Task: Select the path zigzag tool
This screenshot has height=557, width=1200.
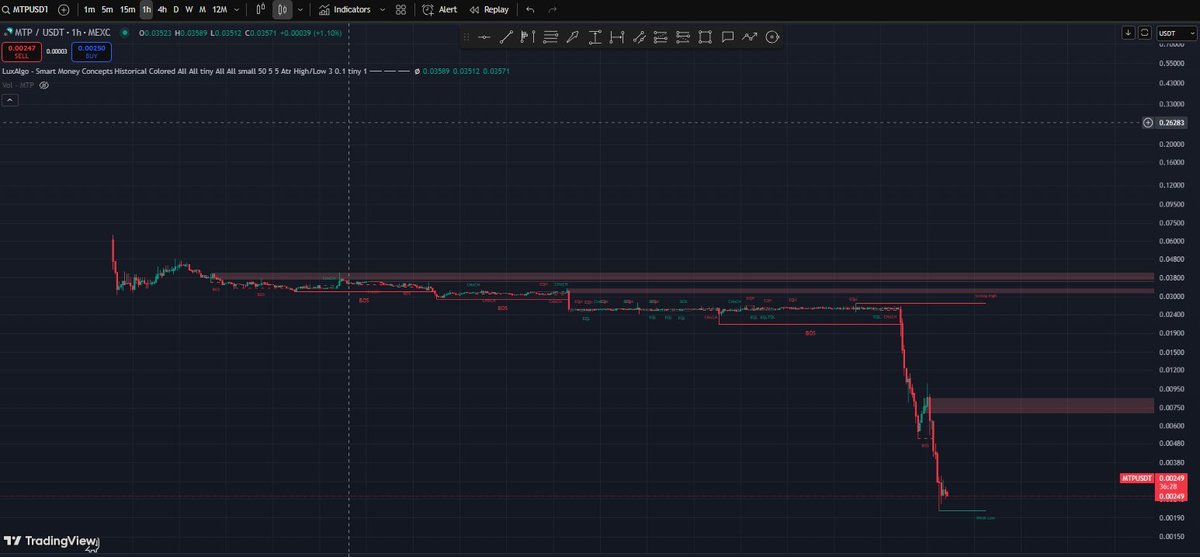Action: pos(750,37)
